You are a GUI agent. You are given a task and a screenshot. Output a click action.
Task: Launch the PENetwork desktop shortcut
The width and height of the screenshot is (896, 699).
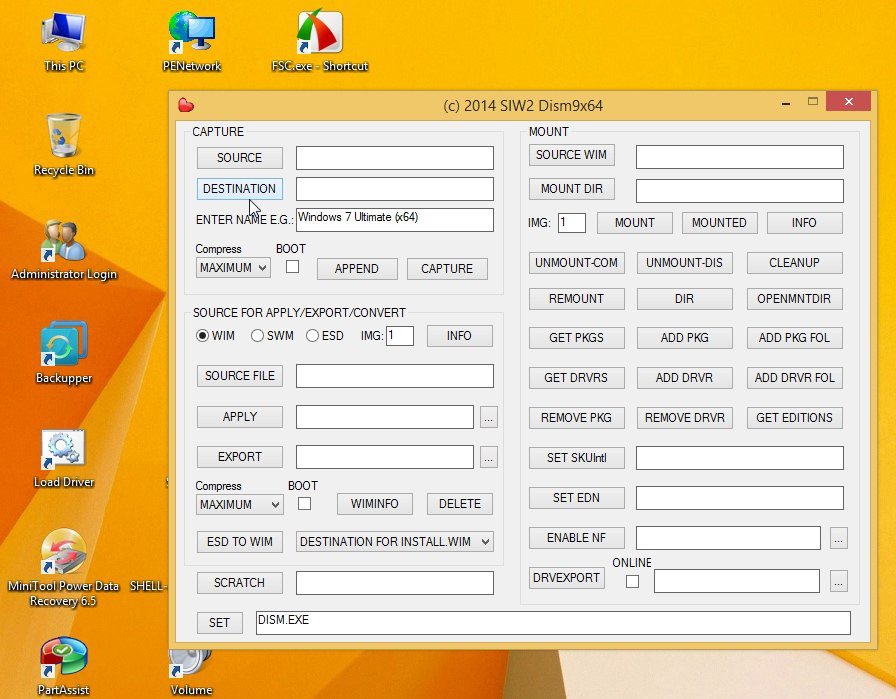(191, 42)
